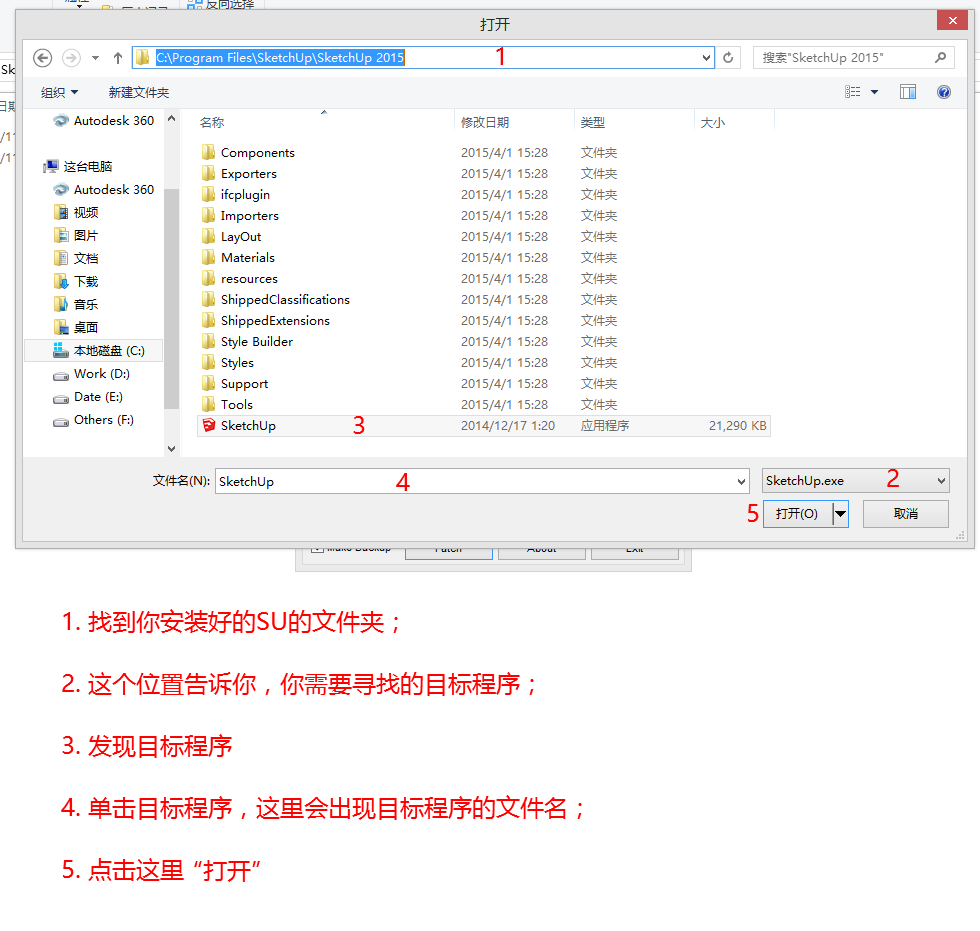Click the LayOut folder icon
The height and width of the screenshot is (931, 980).
[x=209, y=237]
